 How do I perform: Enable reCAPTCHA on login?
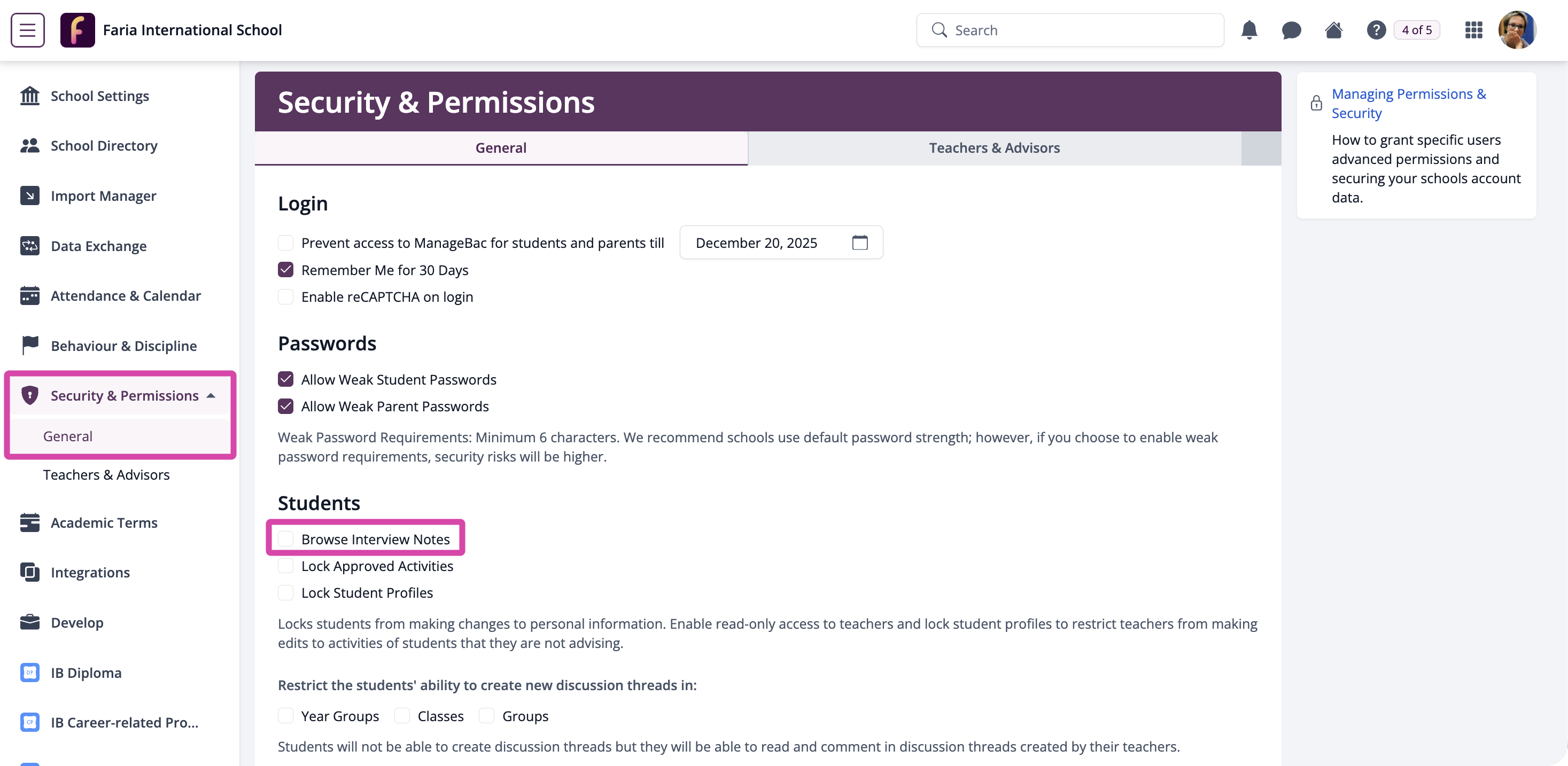285,296
